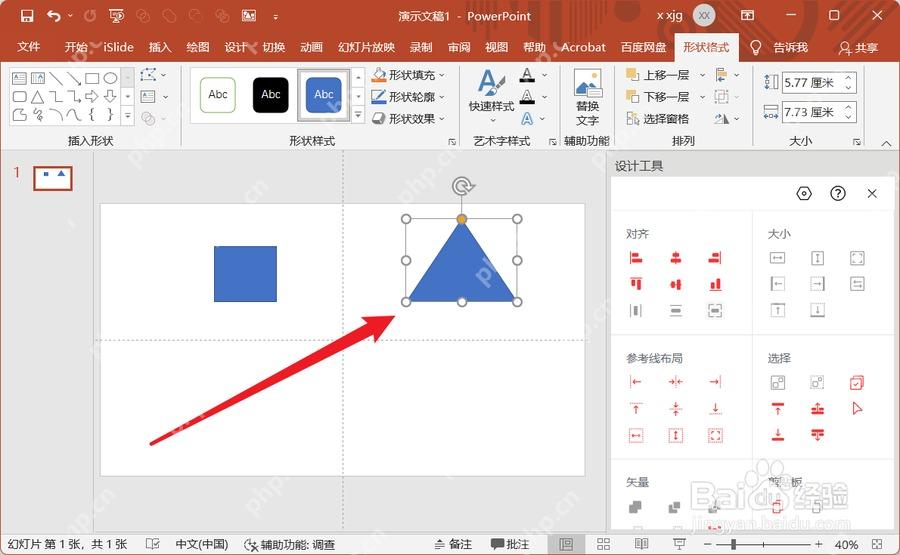Collapse the ribbon with the chevron

(886, 142)
